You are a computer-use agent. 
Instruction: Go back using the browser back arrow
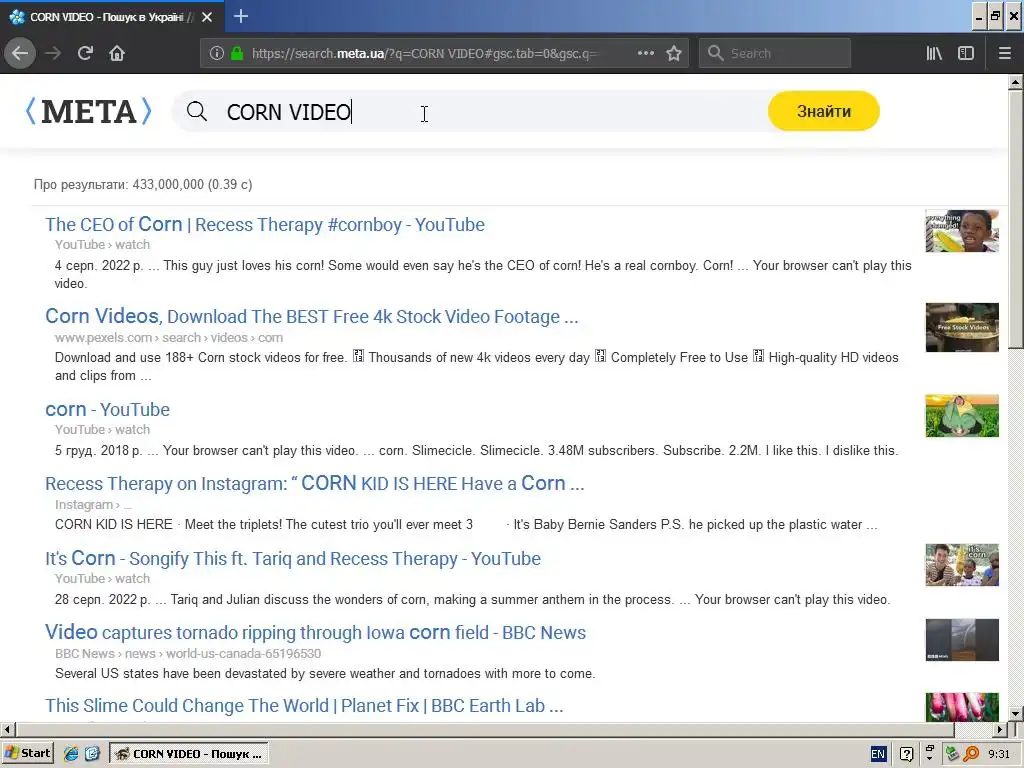tap(20, 53)
